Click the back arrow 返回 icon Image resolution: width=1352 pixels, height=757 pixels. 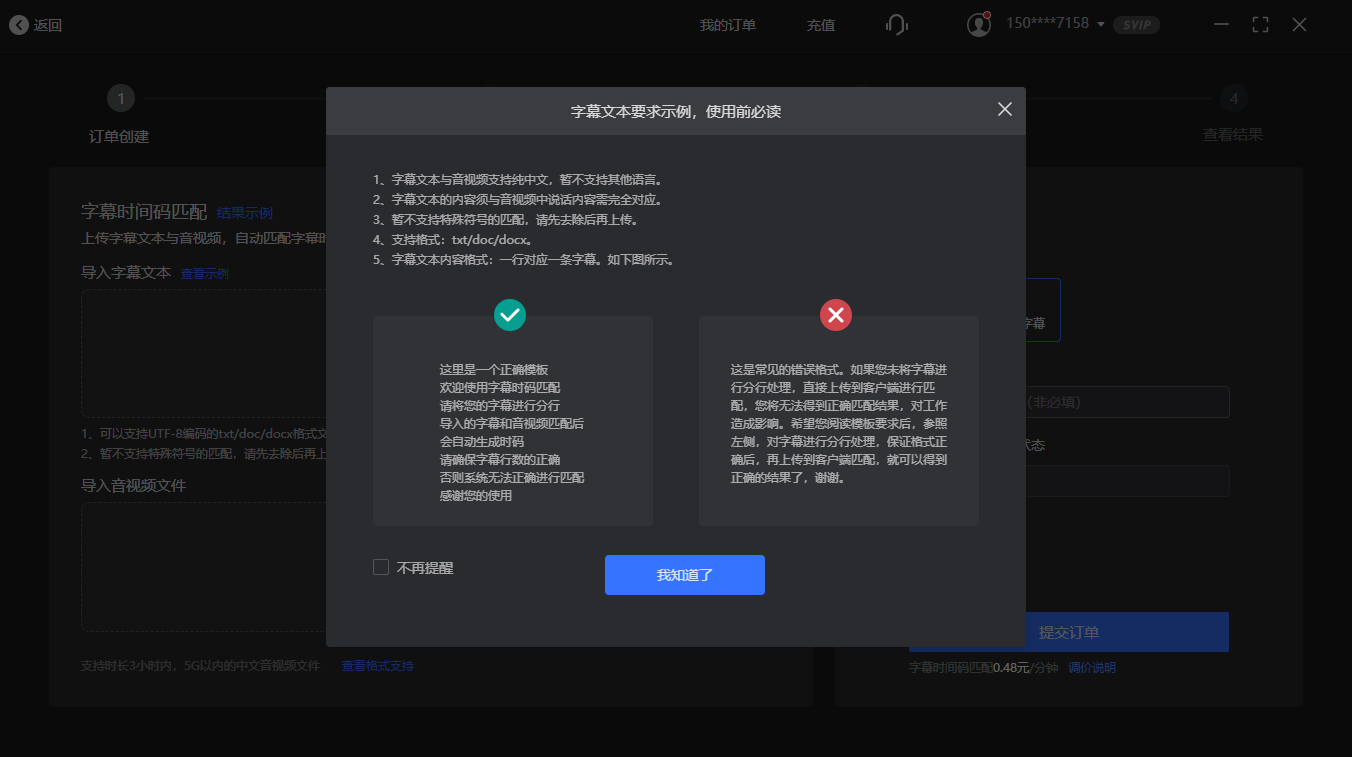tap(20, 25)
